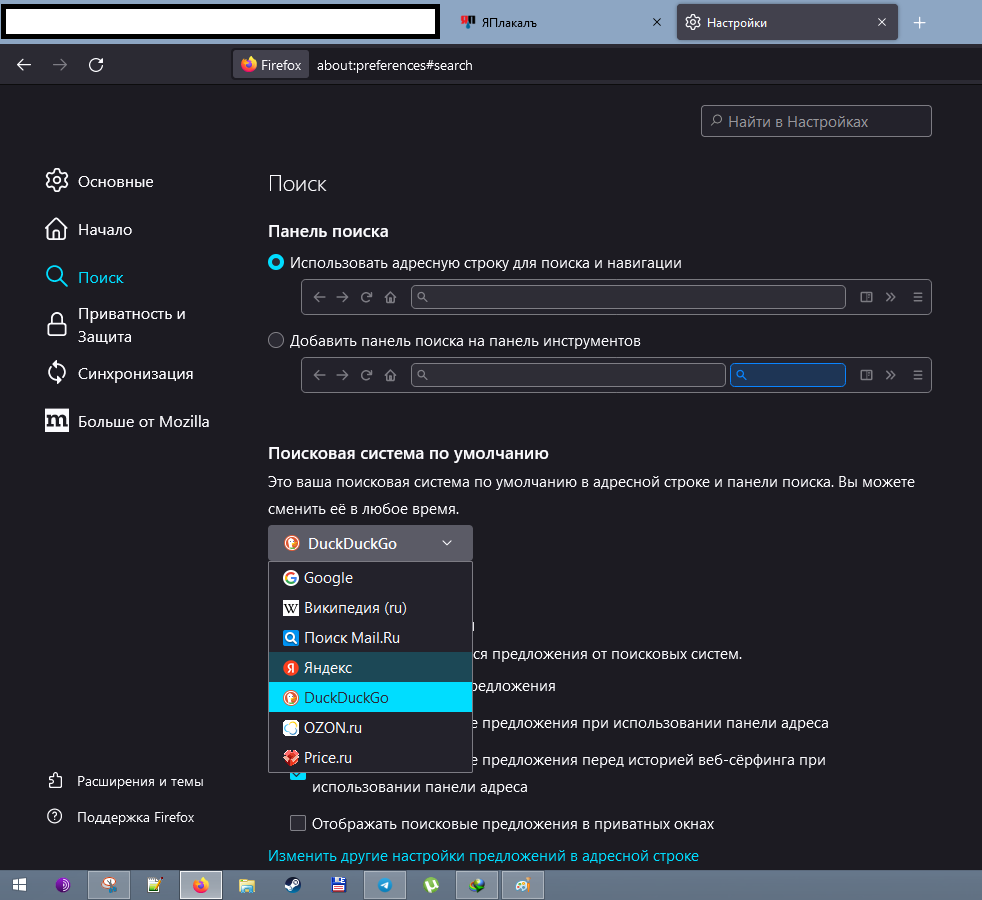Open the Основные settings section

(115, 182)
